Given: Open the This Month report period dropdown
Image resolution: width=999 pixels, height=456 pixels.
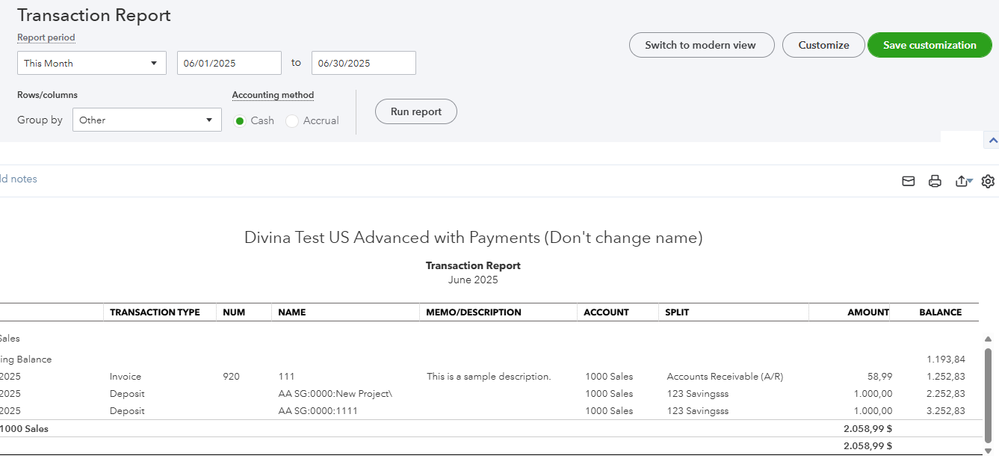Looking at the screenshot, I should click(x=91, y=63).
